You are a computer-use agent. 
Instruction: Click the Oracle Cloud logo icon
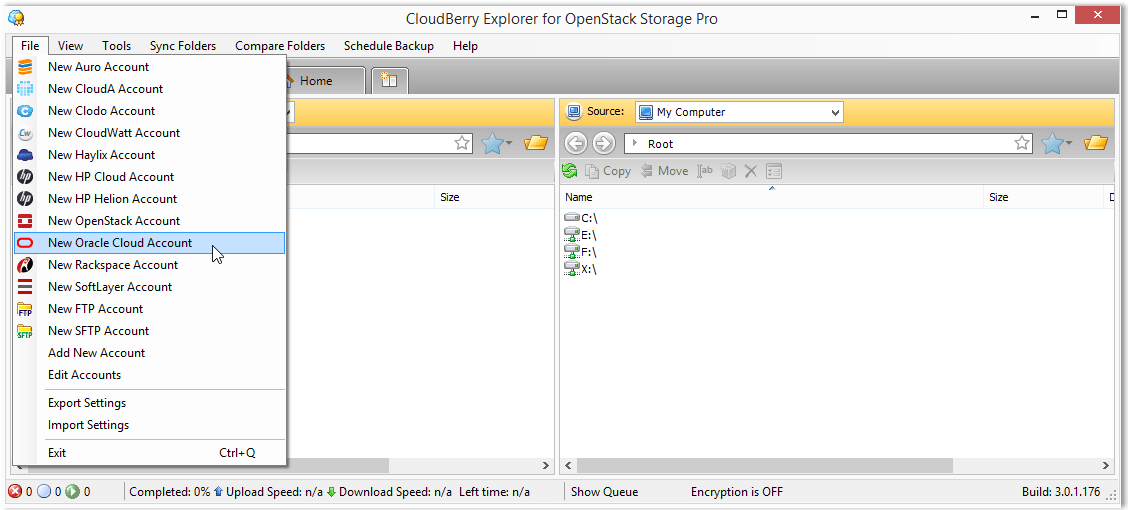(x=25, y=243)
